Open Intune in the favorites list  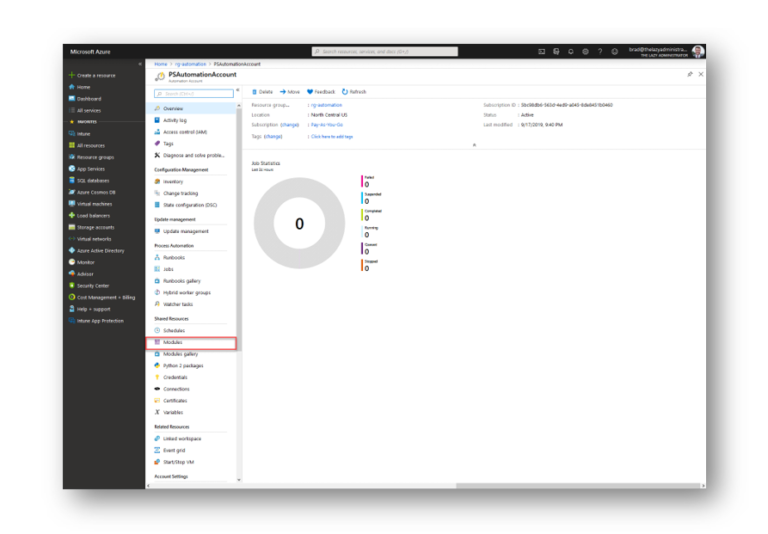[x=83, y=134]
